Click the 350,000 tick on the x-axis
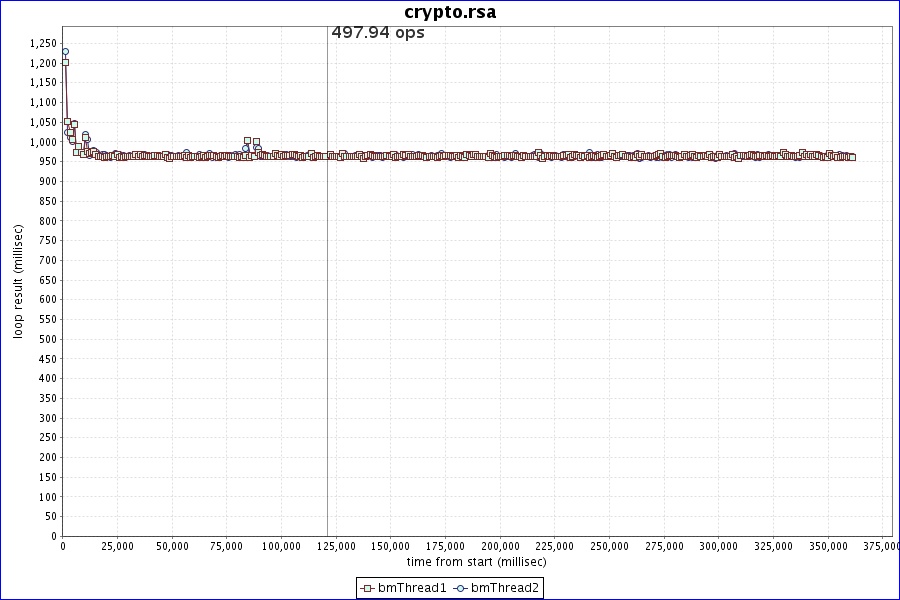Viewport: 900px width, 600px height. 827,546
